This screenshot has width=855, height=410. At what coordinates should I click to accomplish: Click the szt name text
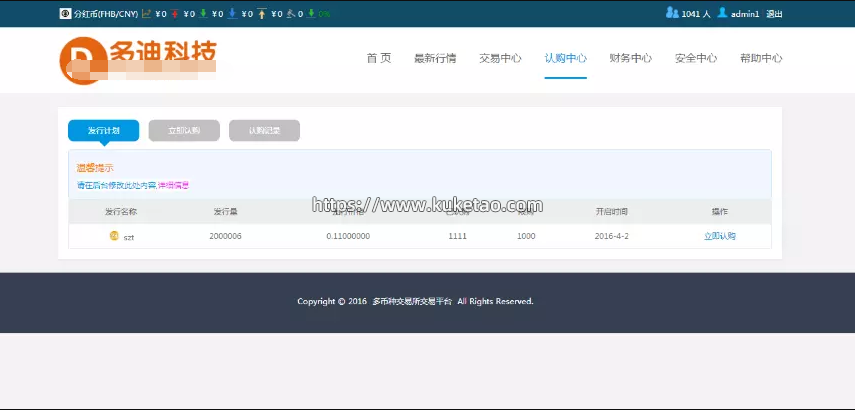click(129, 237)
